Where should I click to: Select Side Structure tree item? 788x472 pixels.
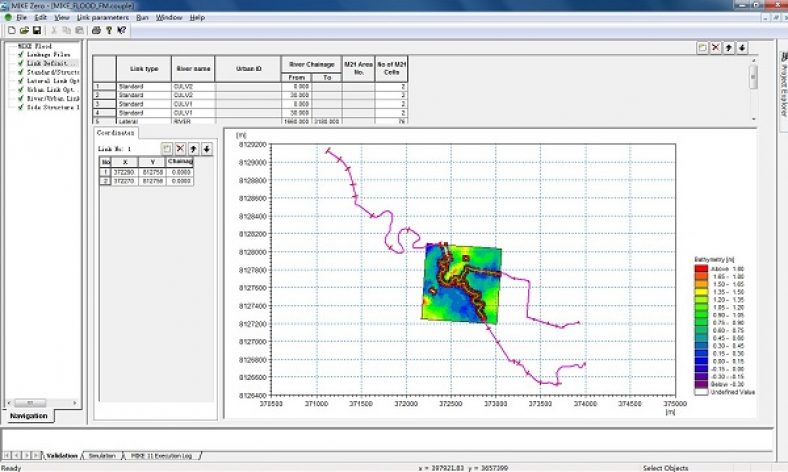49,106
